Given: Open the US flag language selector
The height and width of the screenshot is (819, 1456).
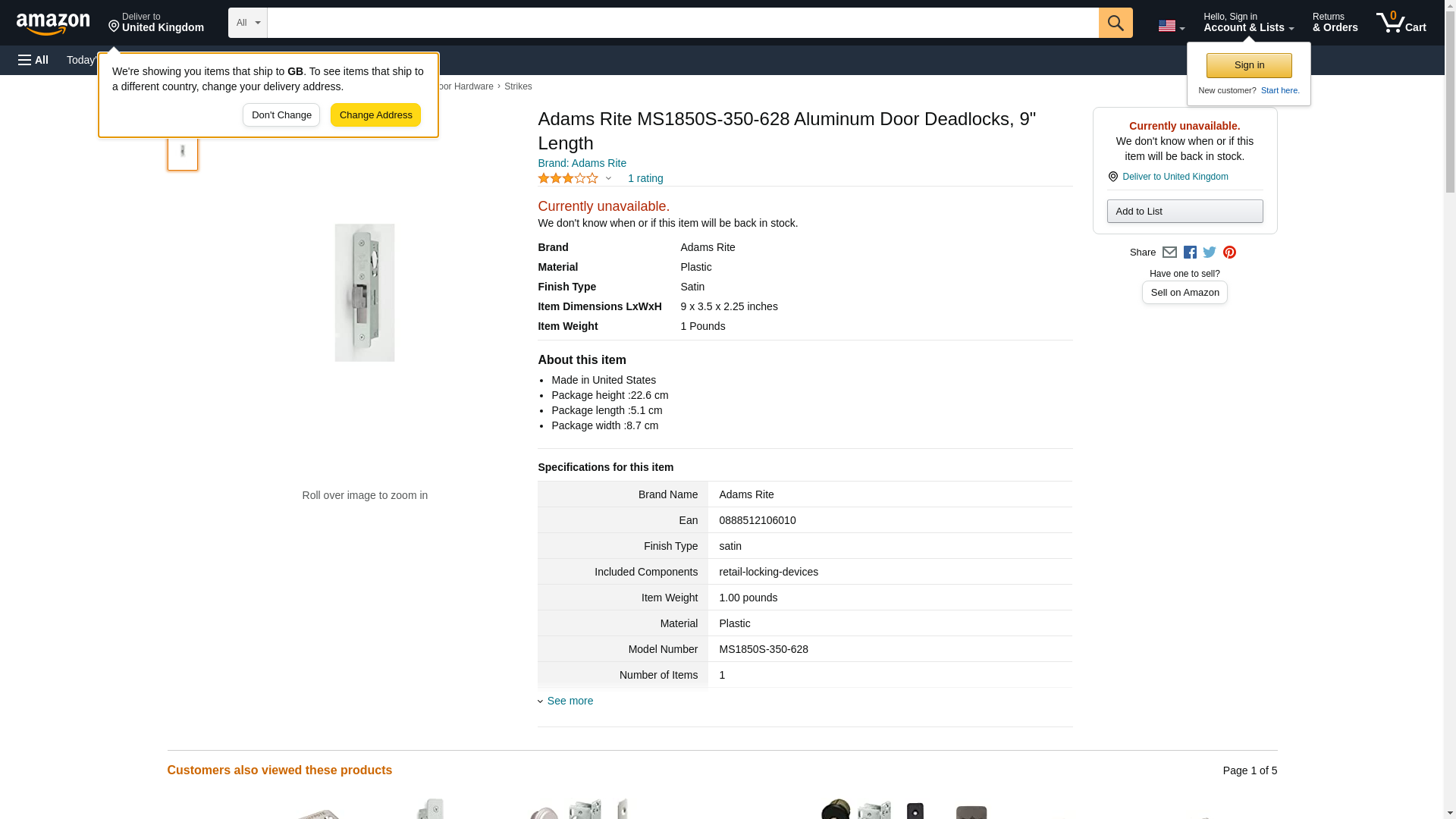Looking at the screenshot, I should tap(1171, 26).
